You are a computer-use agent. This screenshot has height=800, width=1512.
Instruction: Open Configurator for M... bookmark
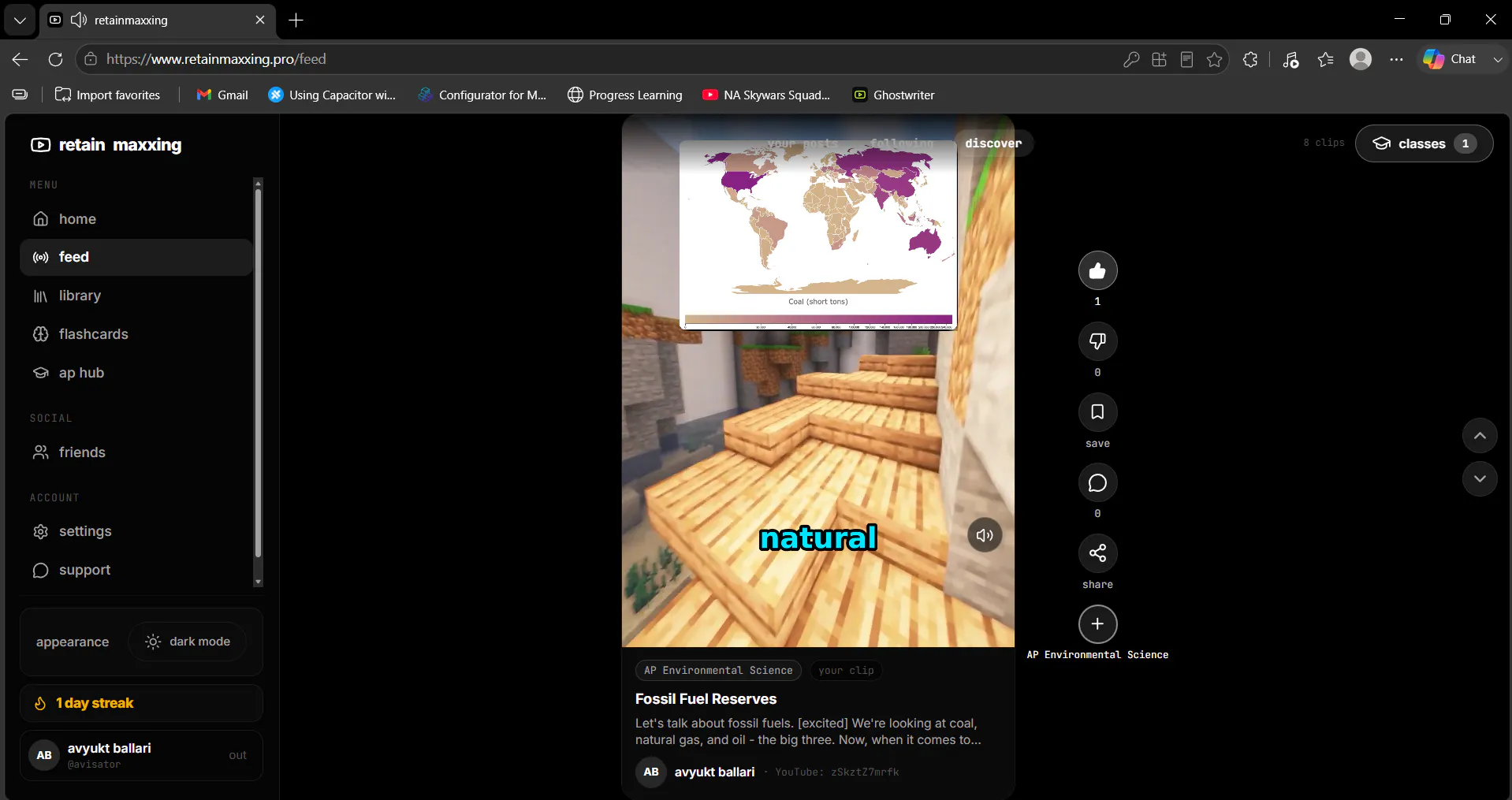[x=482, y=95]
